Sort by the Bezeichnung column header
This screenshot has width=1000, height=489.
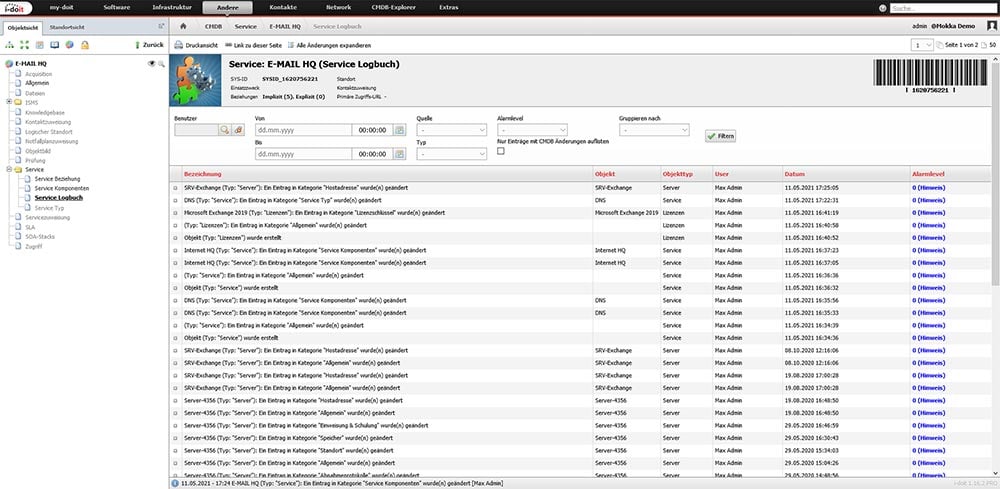point(202,173)
